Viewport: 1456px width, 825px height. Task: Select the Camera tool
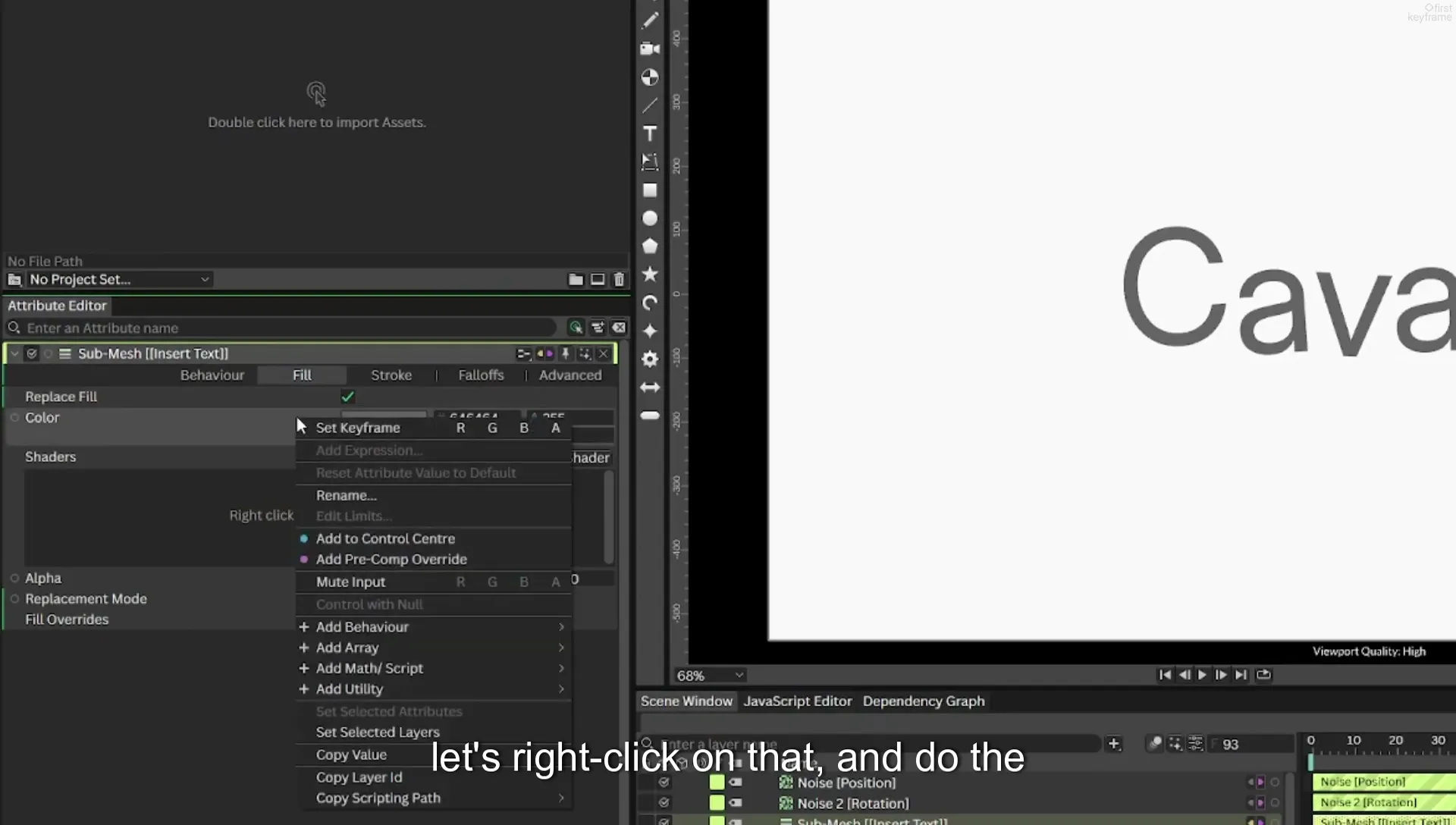pos(650,49)
